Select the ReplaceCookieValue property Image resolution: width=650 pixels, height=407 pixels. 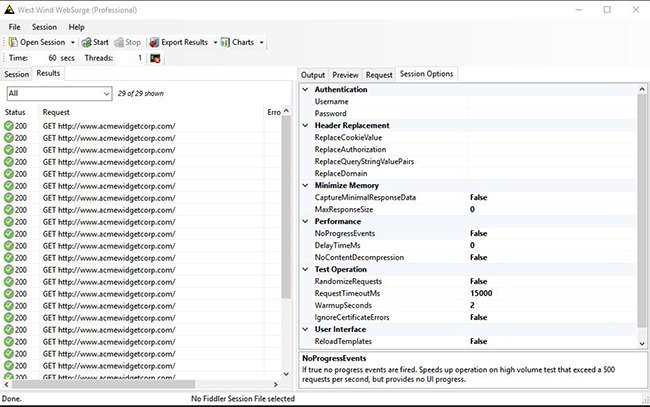pos(348,138)
